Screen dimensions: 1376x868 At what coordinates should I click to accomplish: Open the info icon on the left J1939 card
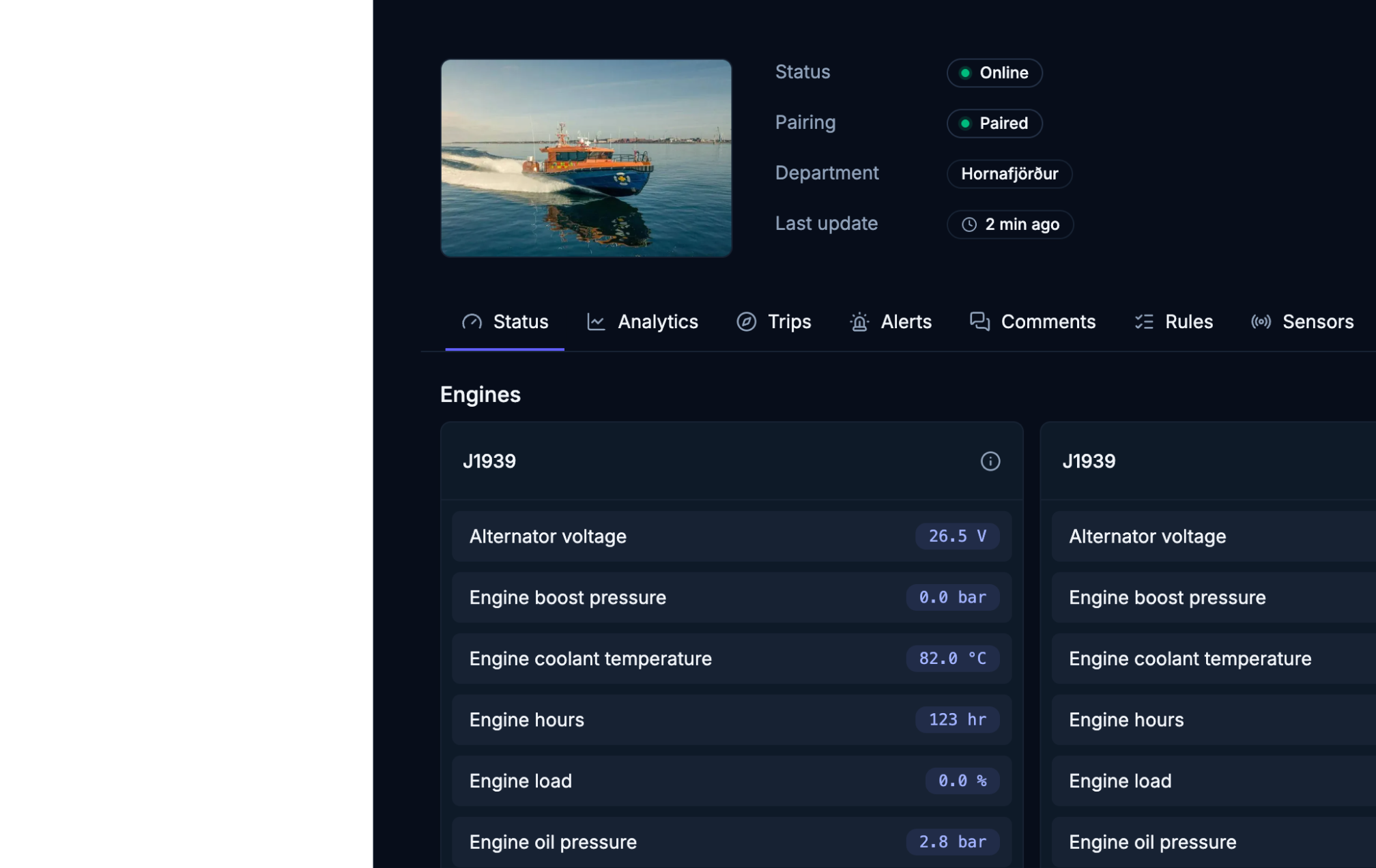pos(990,461)
